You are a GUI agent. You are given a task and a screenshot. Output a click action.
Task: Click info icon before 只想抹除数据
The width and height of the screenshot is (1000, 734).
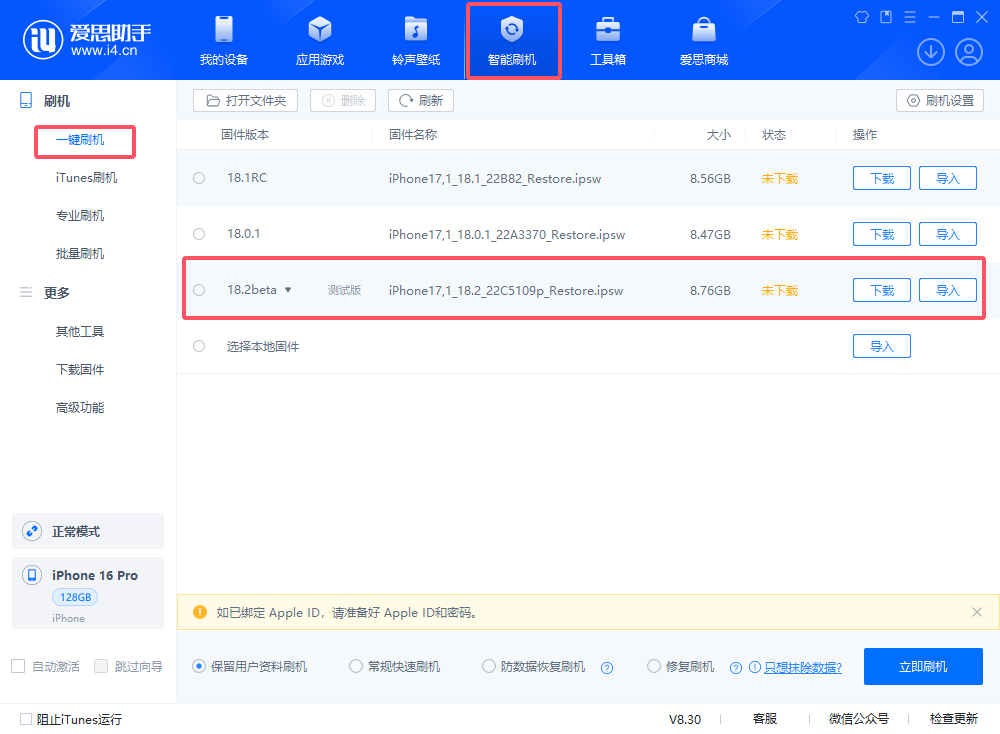tap(754, 668)
